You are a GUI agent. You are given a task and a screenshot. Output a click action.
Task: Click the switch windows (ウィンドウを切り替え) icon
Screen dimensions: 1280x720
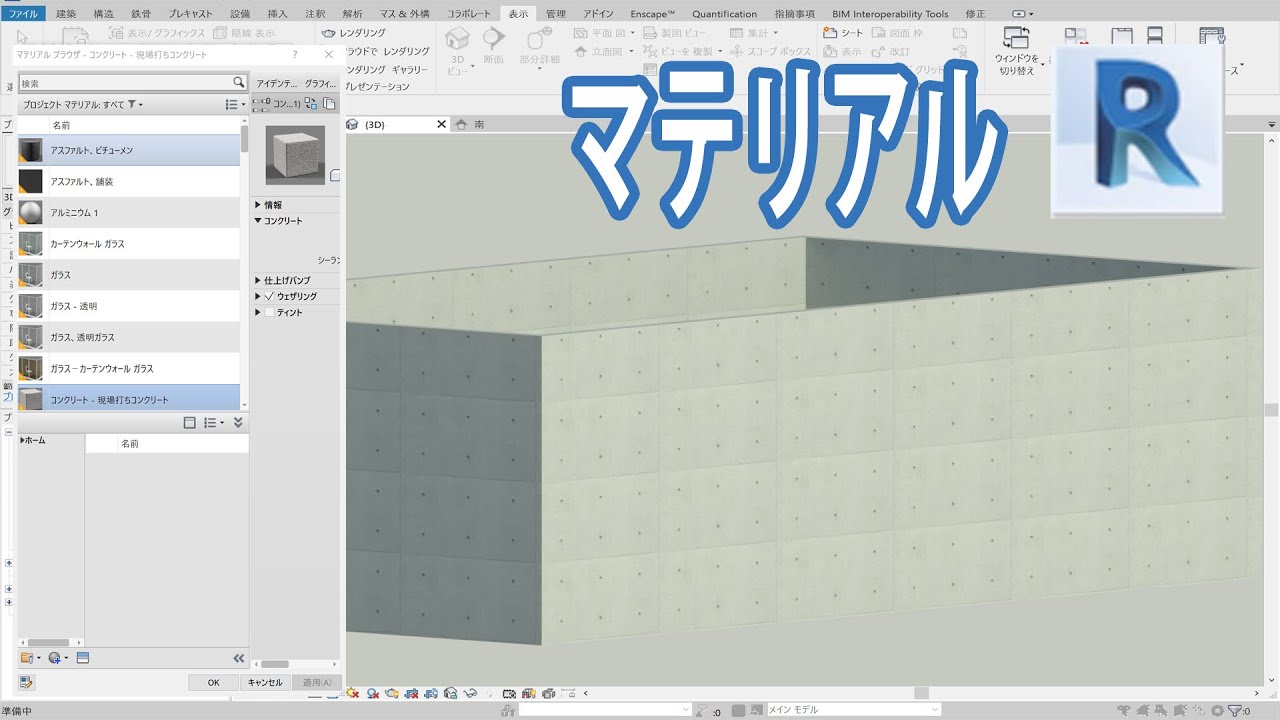[x=1015, y=40]
